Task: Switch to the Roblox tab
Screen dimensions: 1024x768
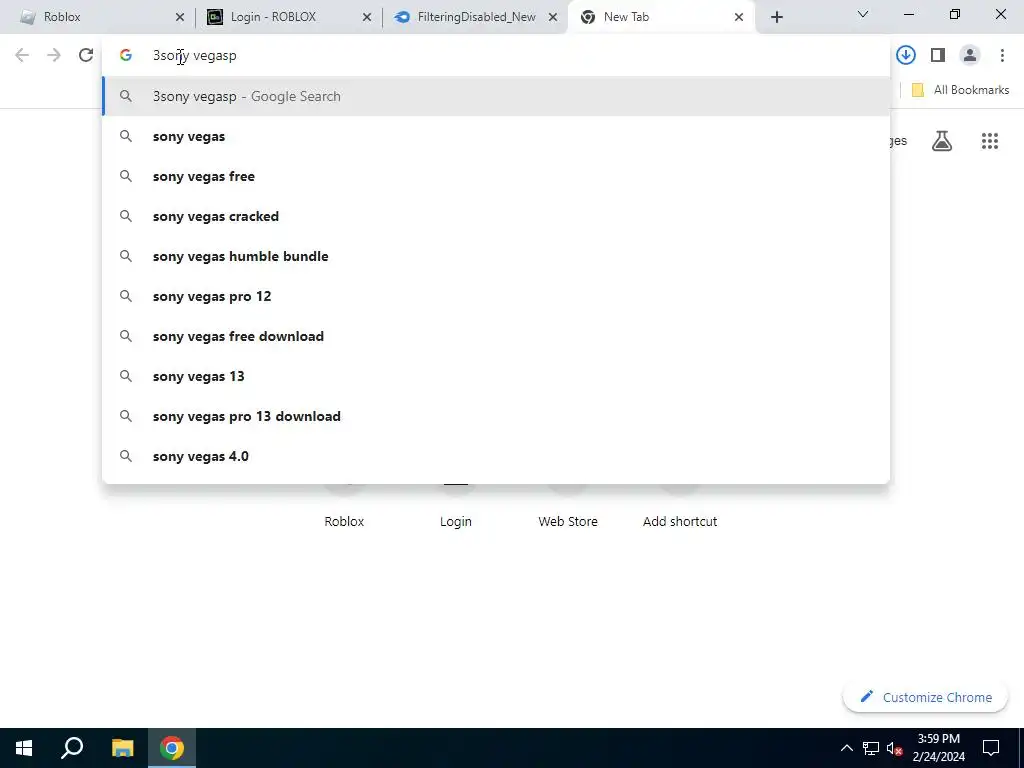Action: [x=98, y=18]
